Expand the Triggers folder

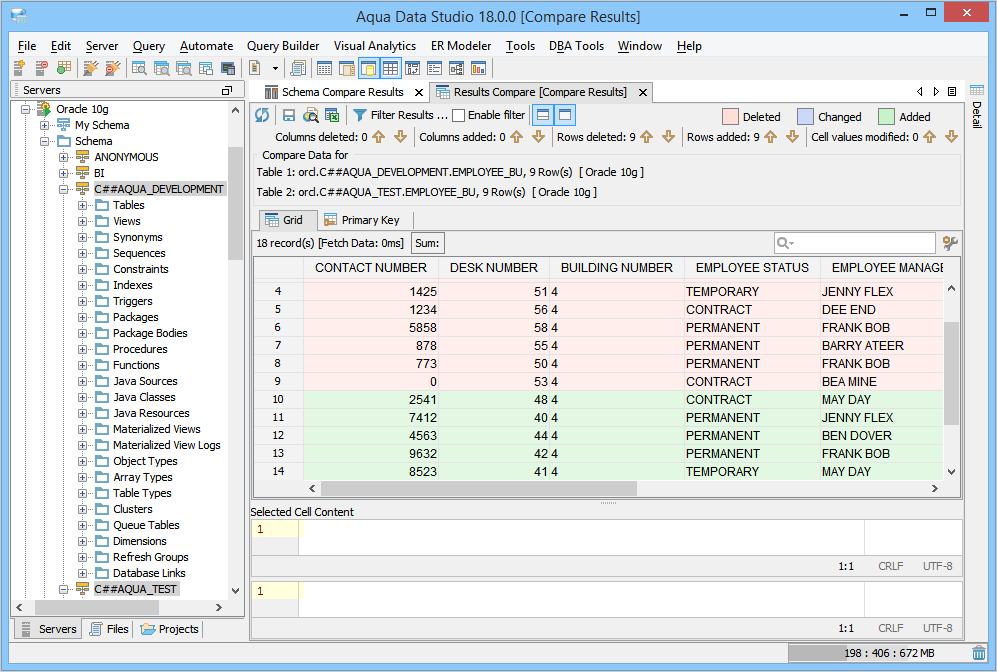pyautogui.click(x=82, y=301)
